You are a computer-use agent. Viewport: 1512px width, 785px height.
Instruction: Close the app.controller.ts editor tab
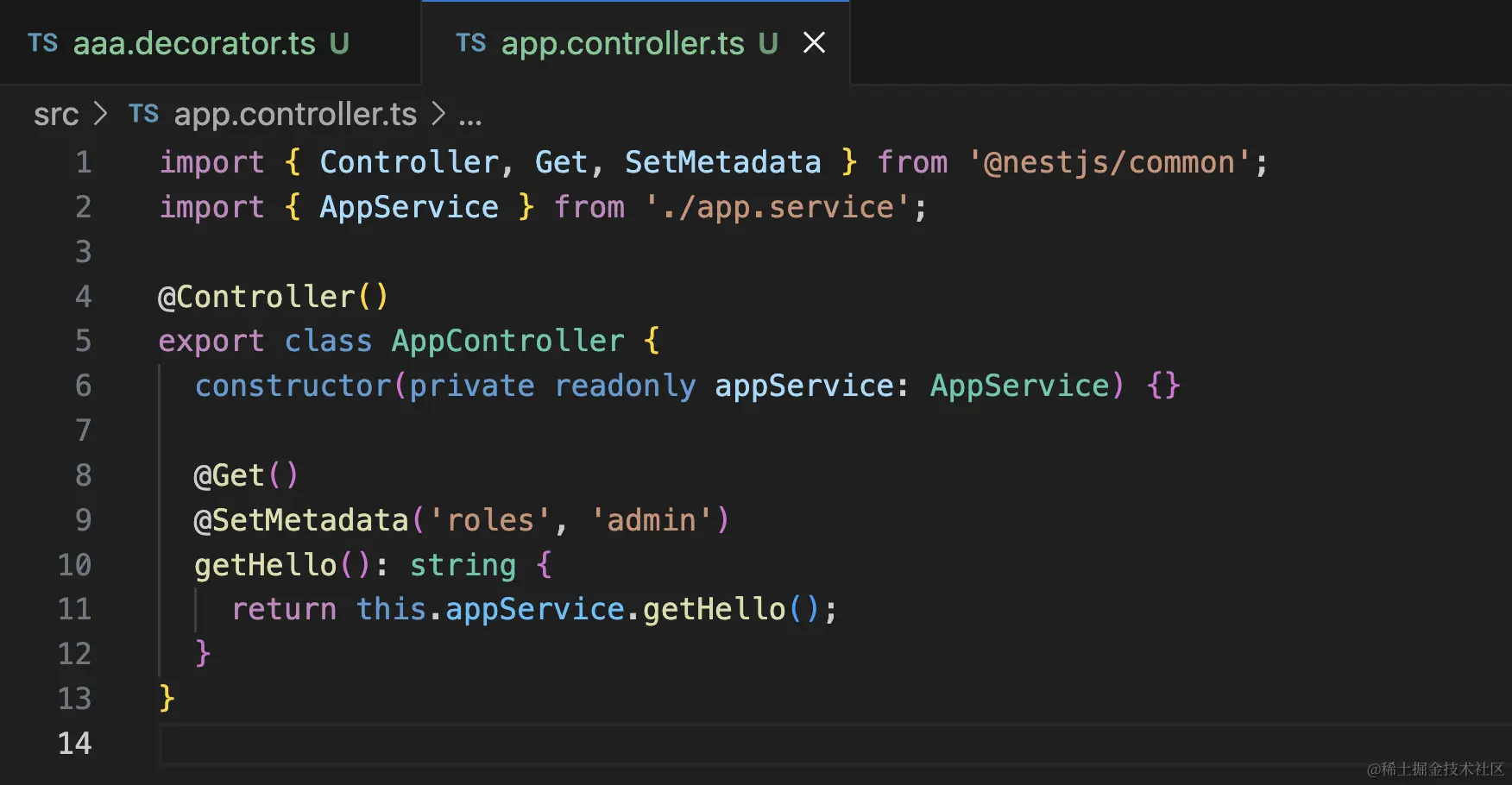click(x=814, y=42)
